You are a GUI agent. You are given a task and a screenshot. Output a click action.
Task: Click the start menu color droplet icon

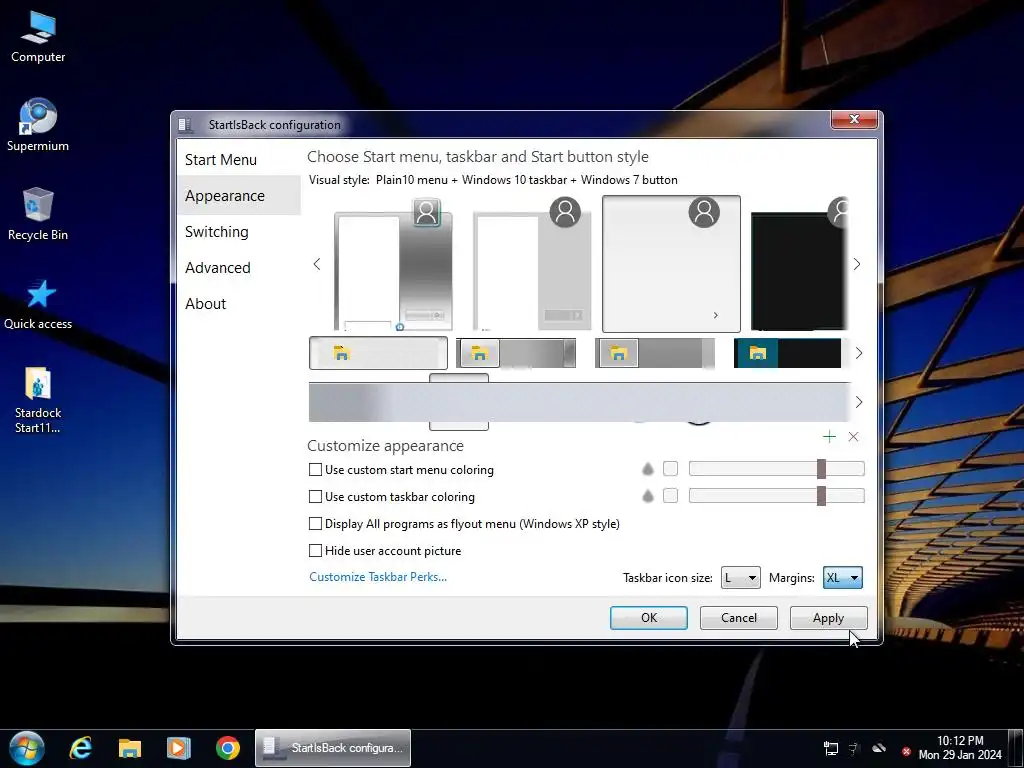647,469
